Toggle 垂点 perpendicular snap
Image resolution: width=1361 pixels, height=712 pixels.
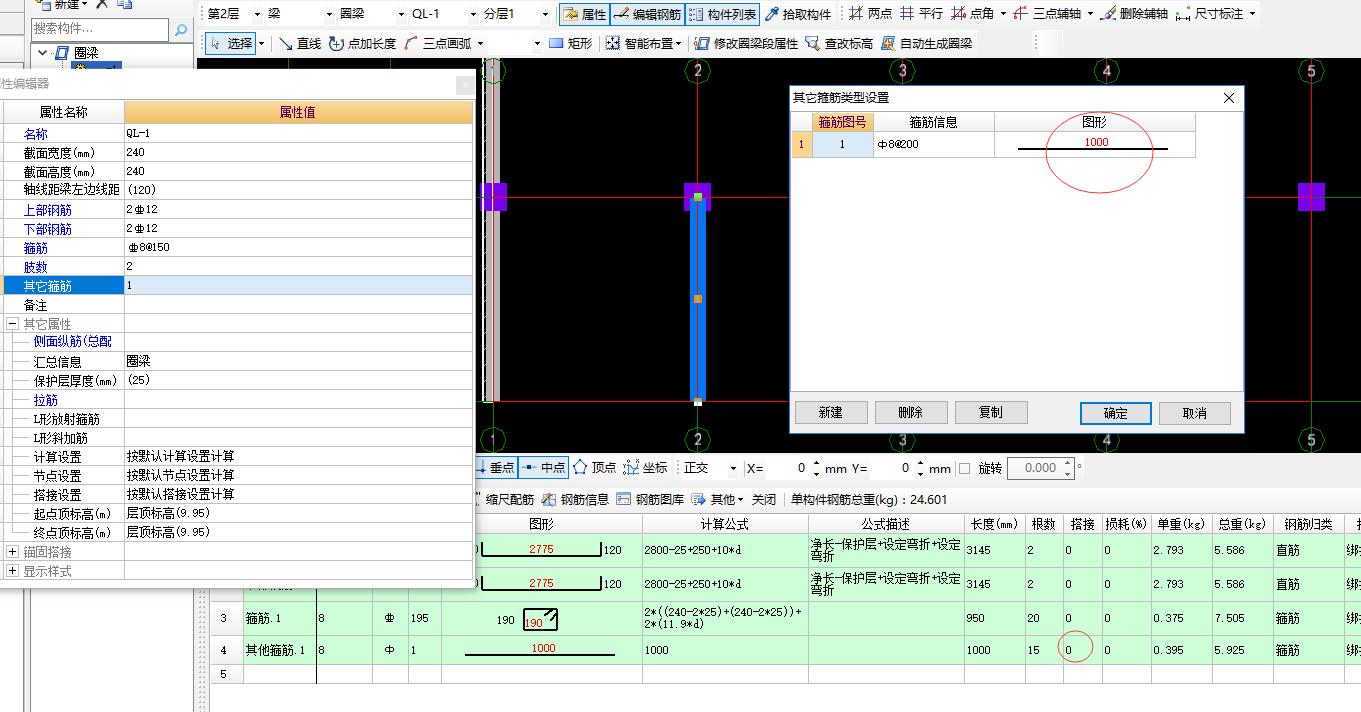tap(495, 467)
